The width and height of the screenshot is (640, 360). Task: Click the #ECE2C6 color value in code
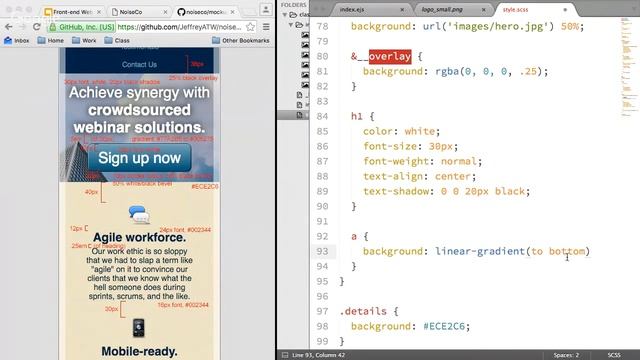(444, 326)
